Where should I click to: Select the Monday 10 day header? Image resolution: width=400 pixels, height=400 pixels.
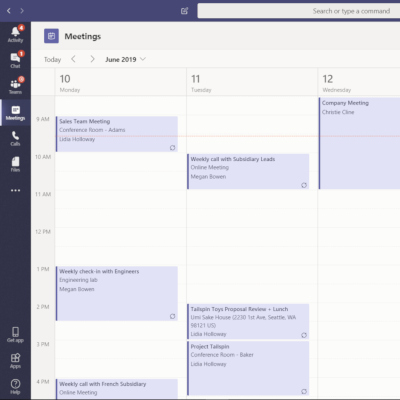click(120, 82)
